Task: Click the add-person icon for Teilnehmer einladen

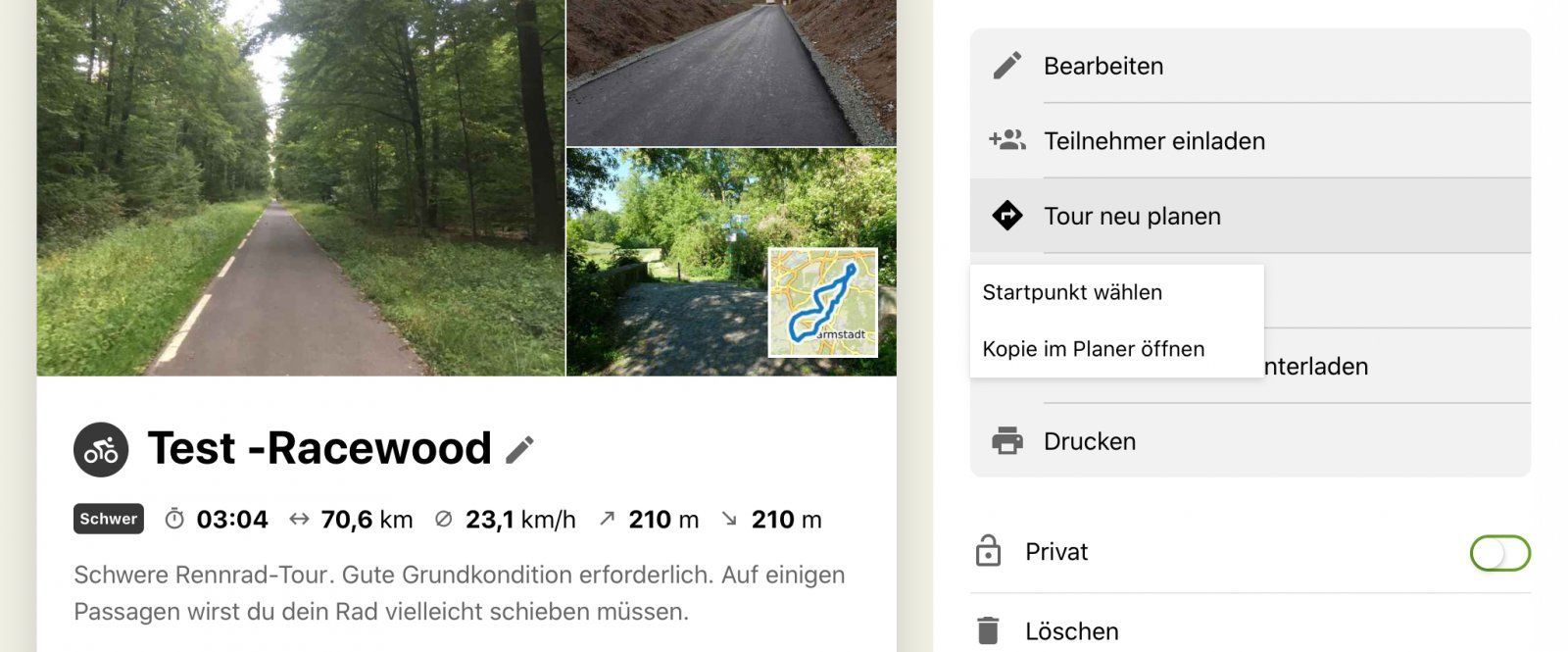Action: point(1006,140)
